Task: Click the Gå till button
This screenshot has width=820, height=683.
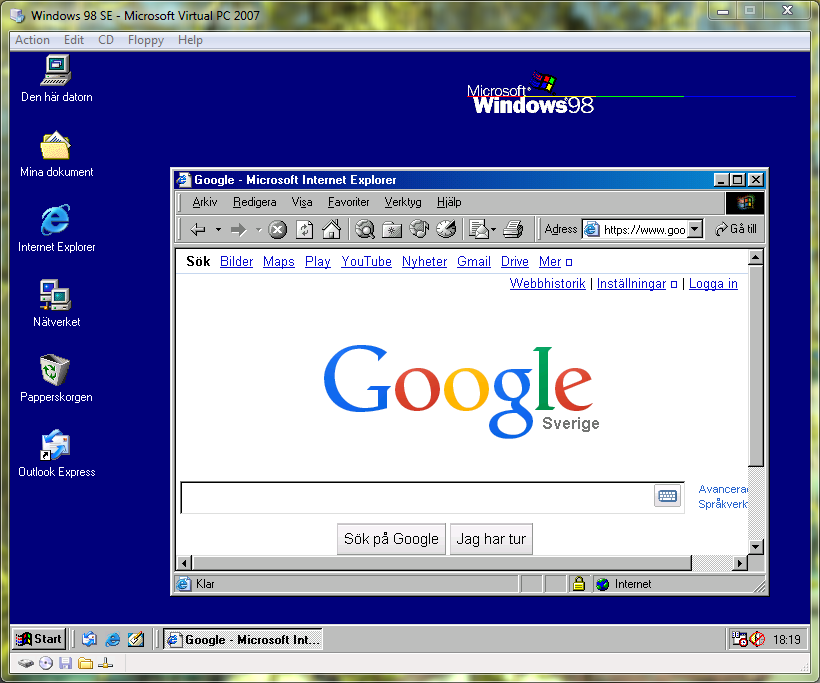Action: [x=736, y=229]
